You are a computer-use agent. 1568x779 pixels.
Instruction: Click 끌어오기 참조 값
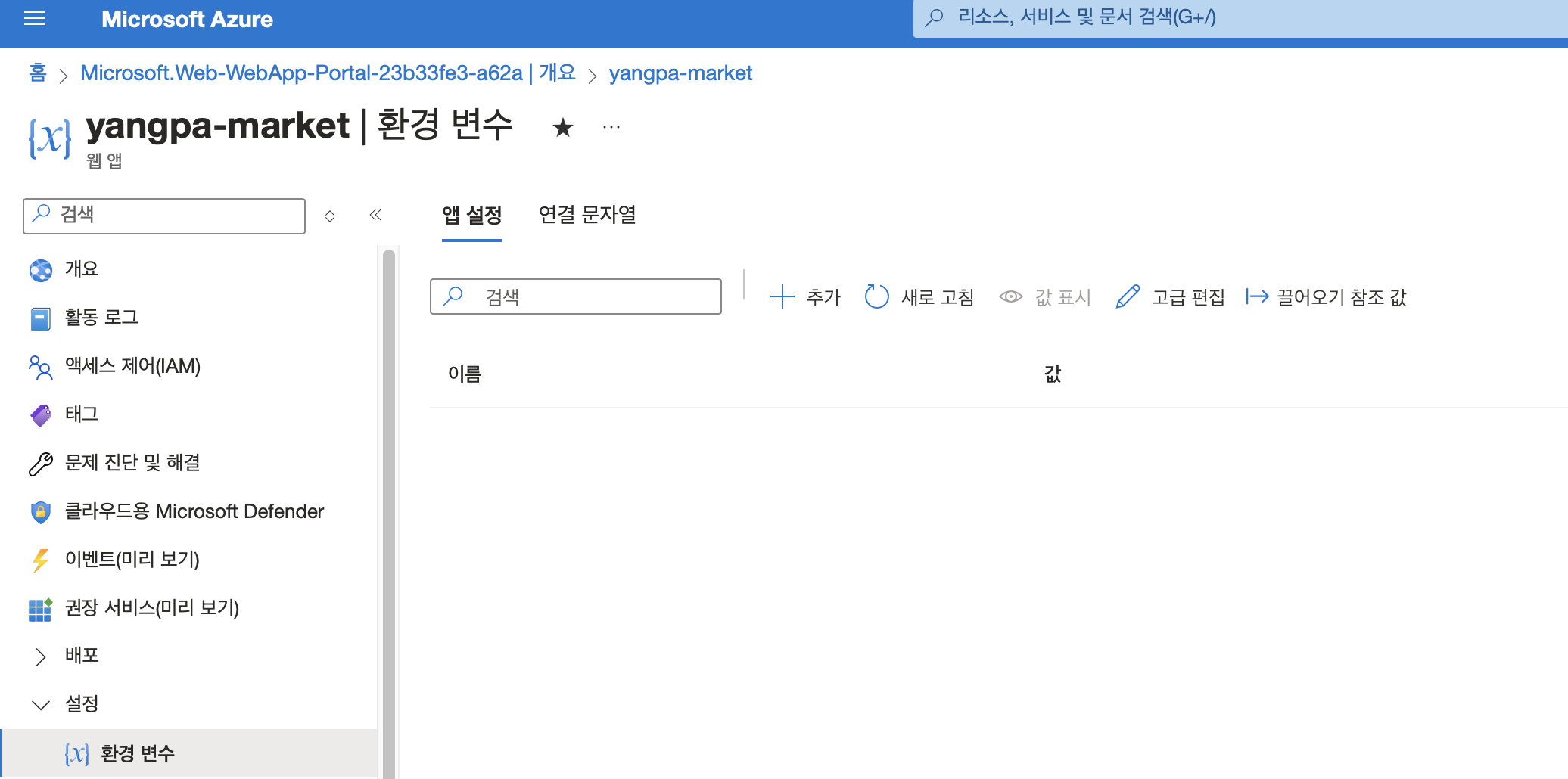(x=1326, y=297)
